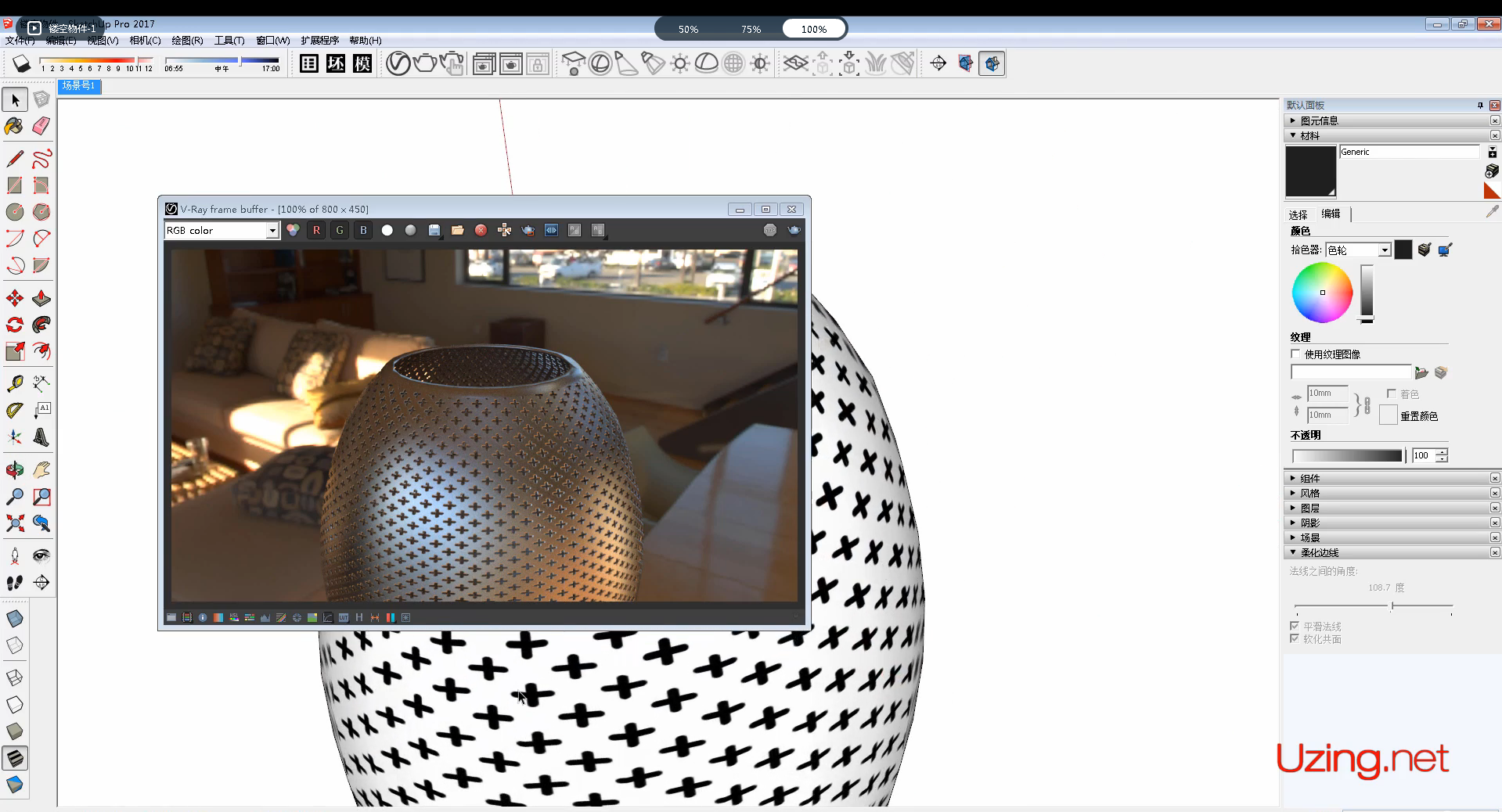Start interactive render with hand teapot icon
Screen dimensions: 1502x812
[452, 63]
